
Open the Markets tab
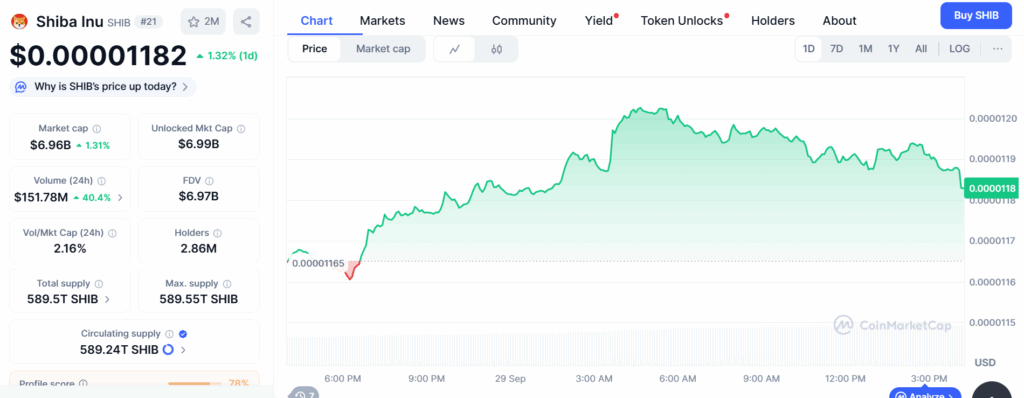pos(382,21)
